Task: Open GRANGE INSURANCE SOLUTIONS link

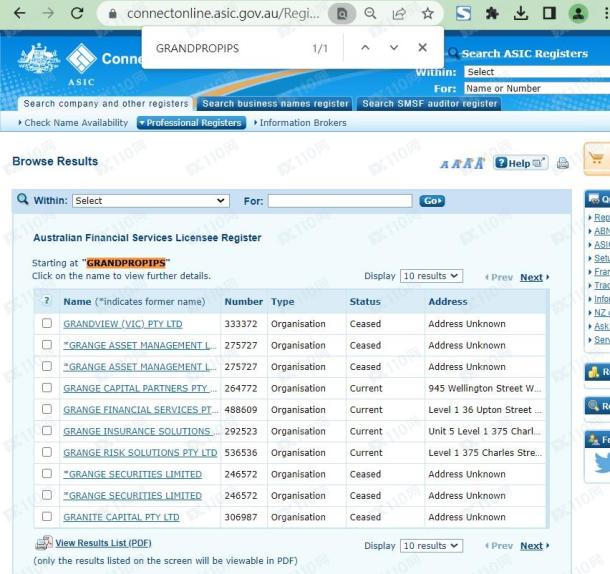Action: click(141, 431)
